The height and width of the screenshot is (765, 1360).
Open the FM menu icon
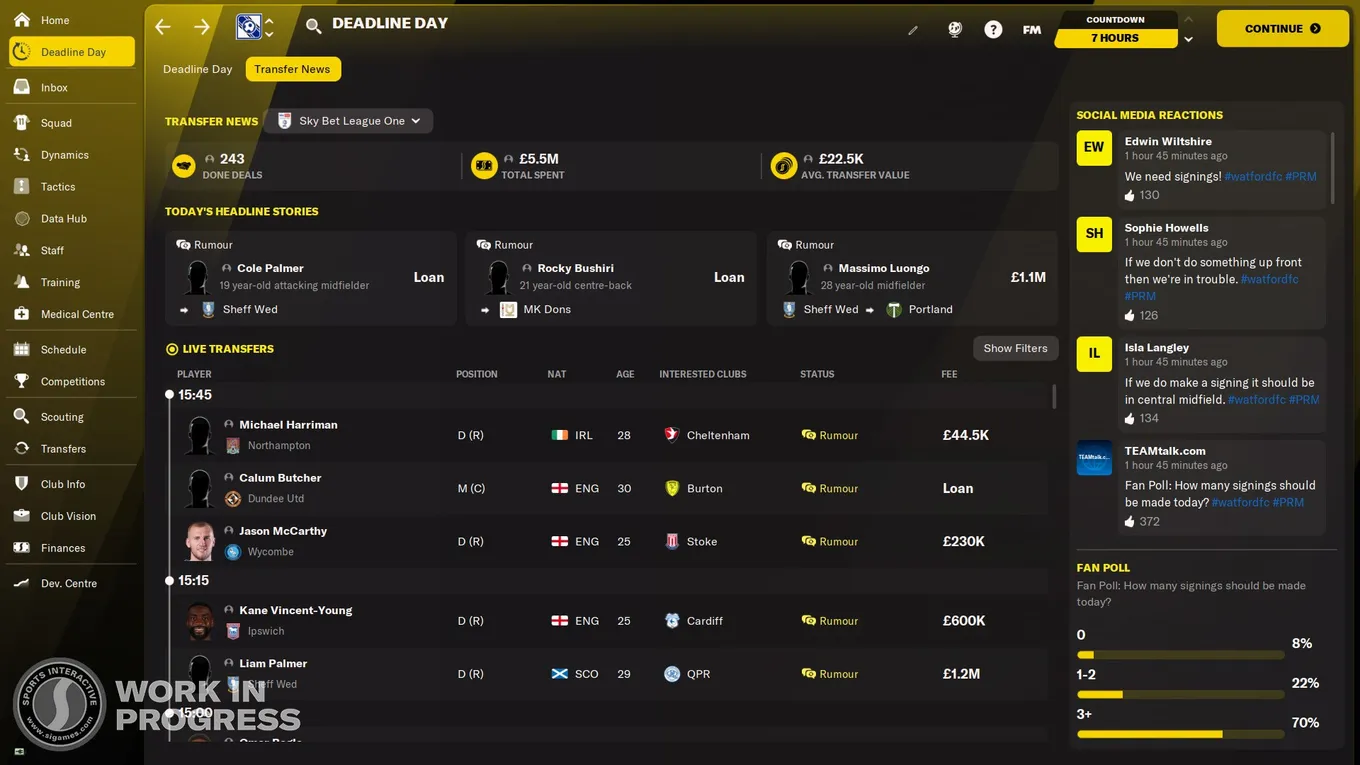coord(1032,30)
